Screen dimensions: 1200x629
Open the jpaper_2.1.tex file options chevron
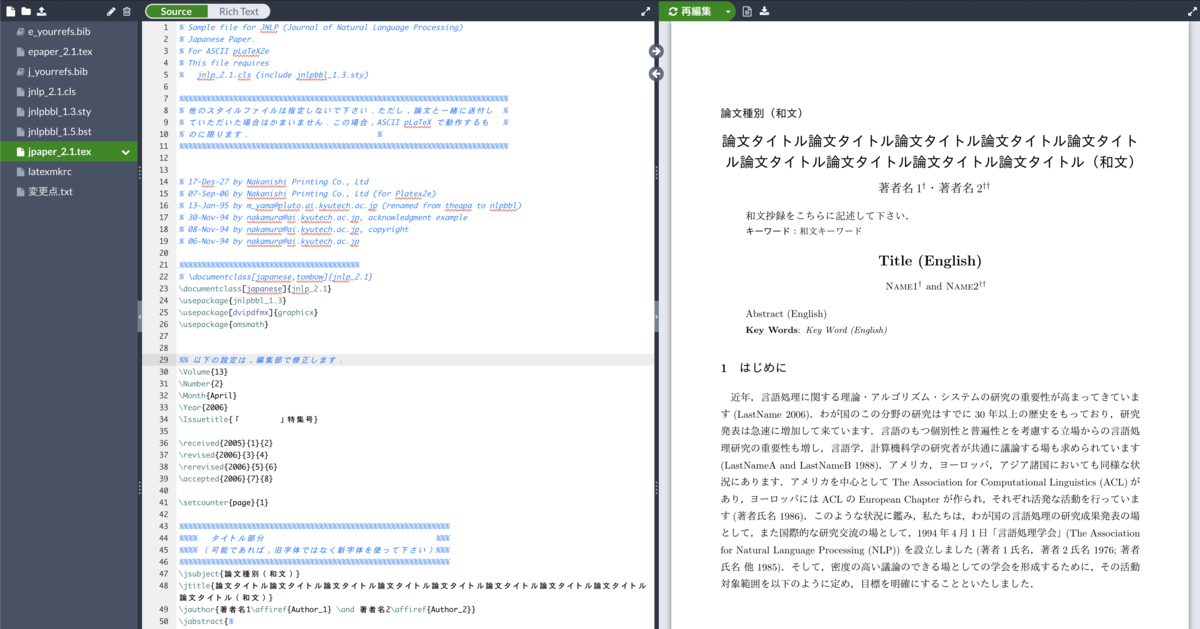[125, 152]
